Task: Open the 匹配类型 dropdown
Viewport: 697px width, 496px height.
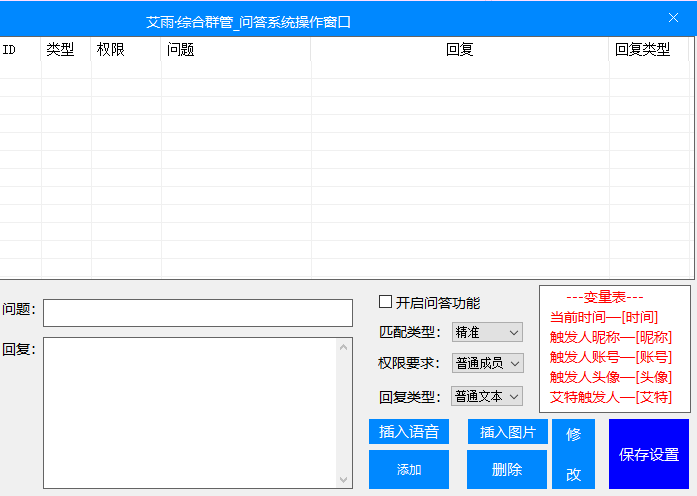Action: click(x=487, y=332)
